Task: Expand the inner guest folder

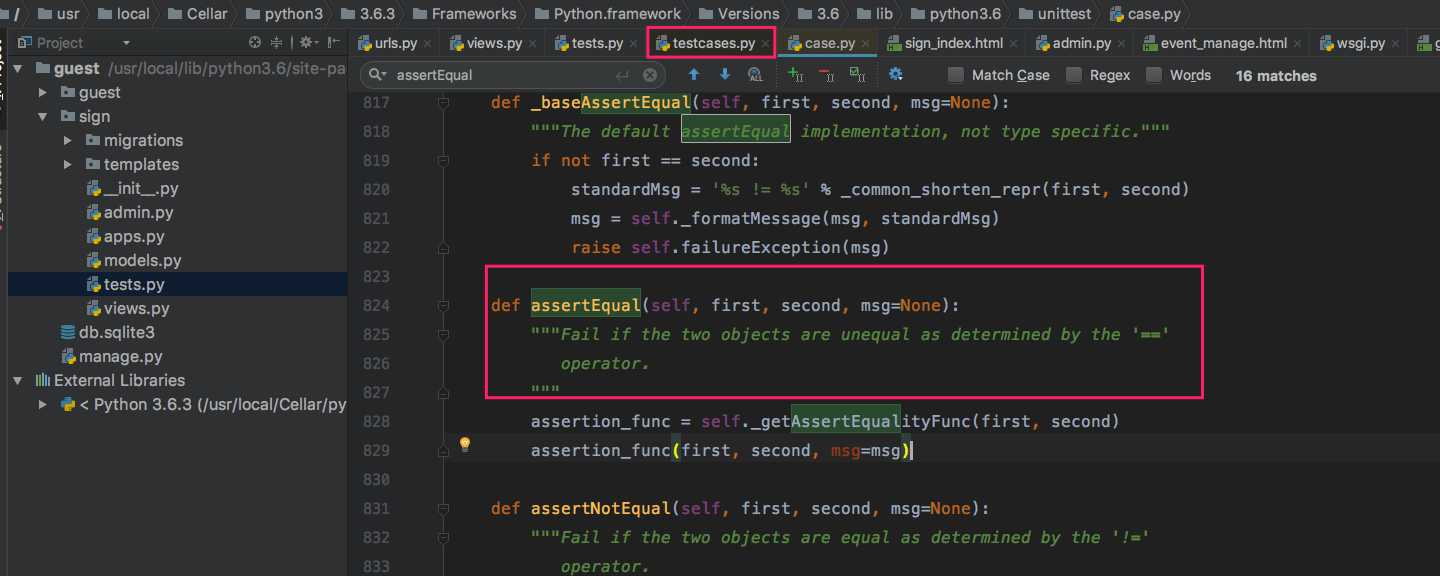Action: 42,92
